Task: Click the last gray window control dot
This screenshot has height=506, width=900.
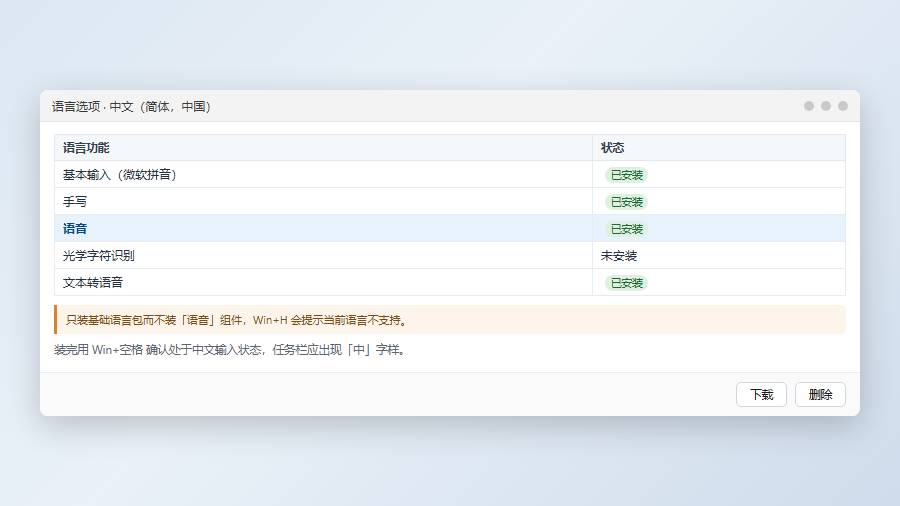Action: tap(843, 106)
